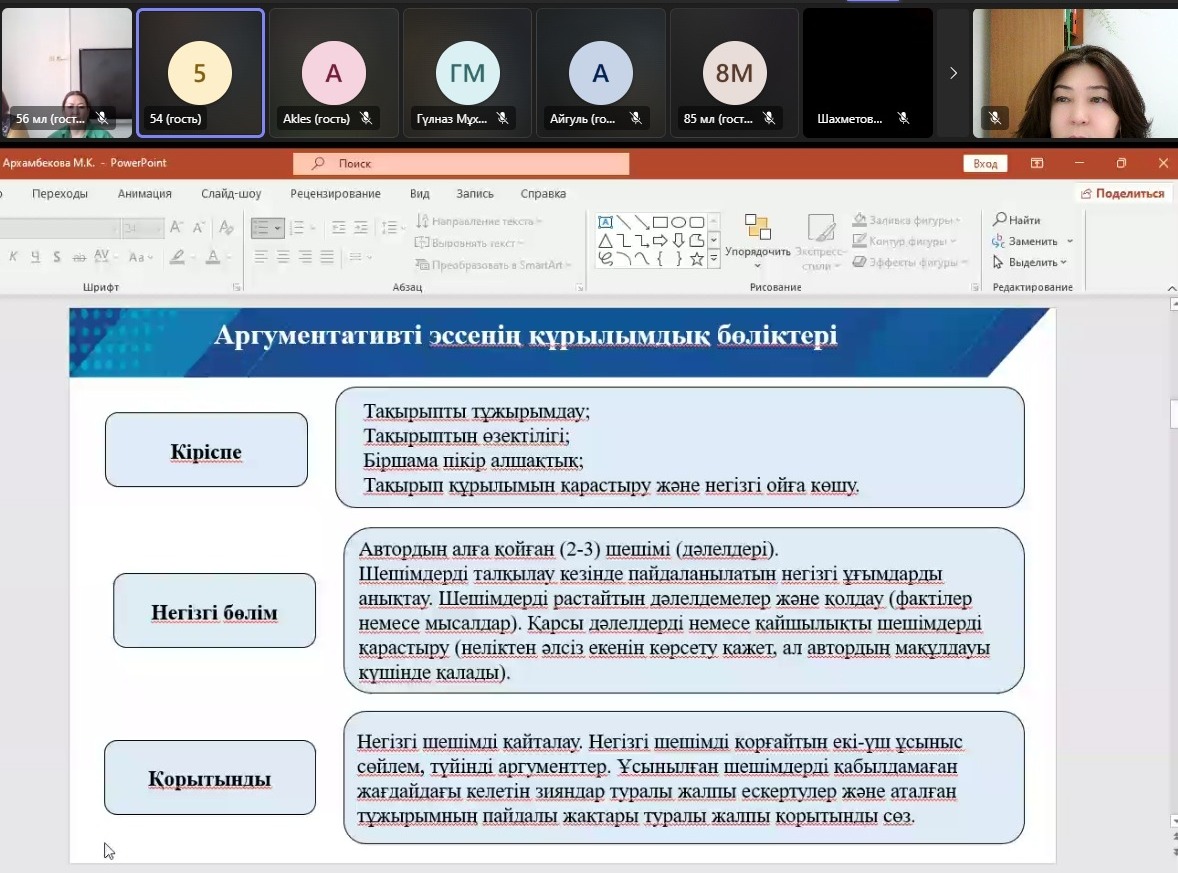Image resolution: width=1178 pixels, height=873 pixels.
Task: Click the mic icon on the presenter video
Action: coord(995,117)
